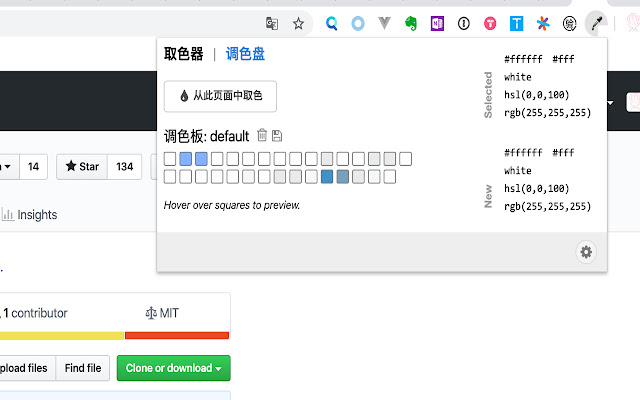Select the #ffffff hex in New section
The width and height of the screenshot is (640, 400).
click(523, 153)
